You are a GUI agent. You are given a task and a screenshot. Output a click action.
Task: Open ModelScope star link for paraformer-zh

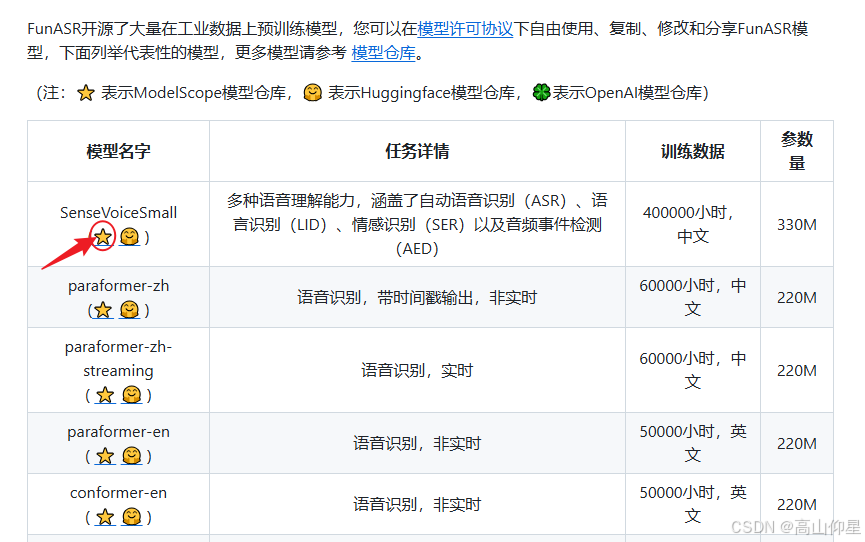[x=103, y=310]
